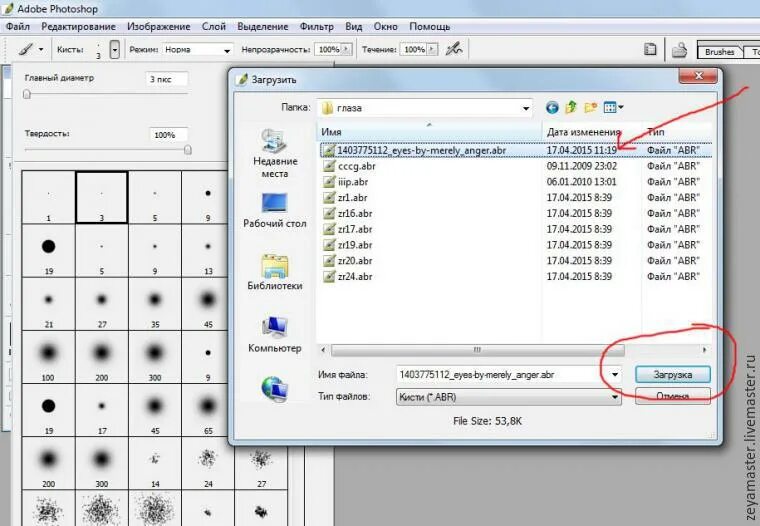Select file zr1.abr

346,198
